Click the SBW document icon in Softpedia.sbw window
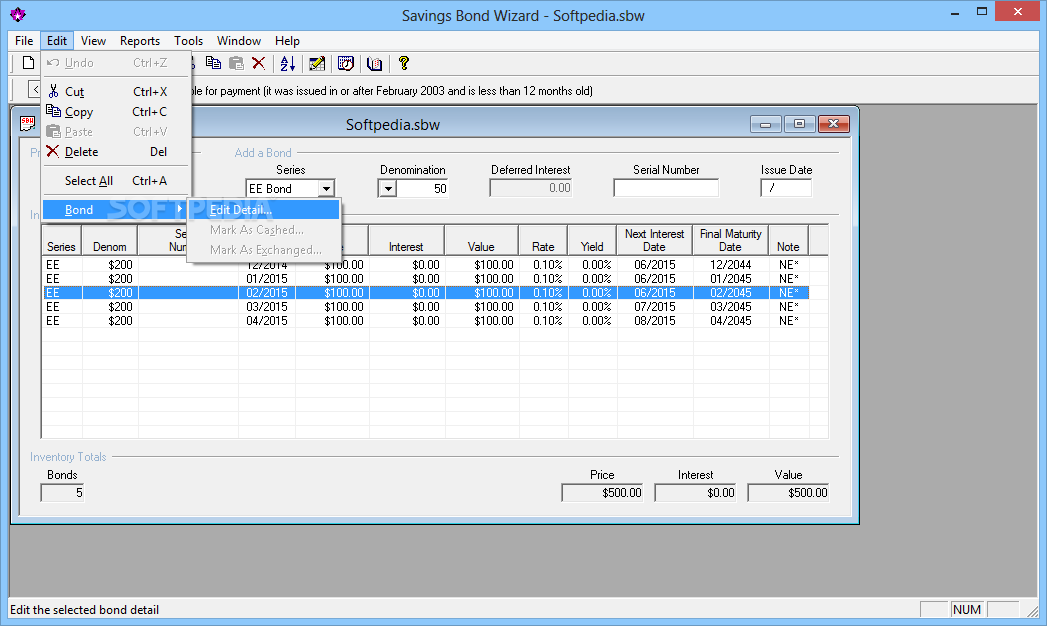The height and width of the screenshot is (626, 1047). 27,123
